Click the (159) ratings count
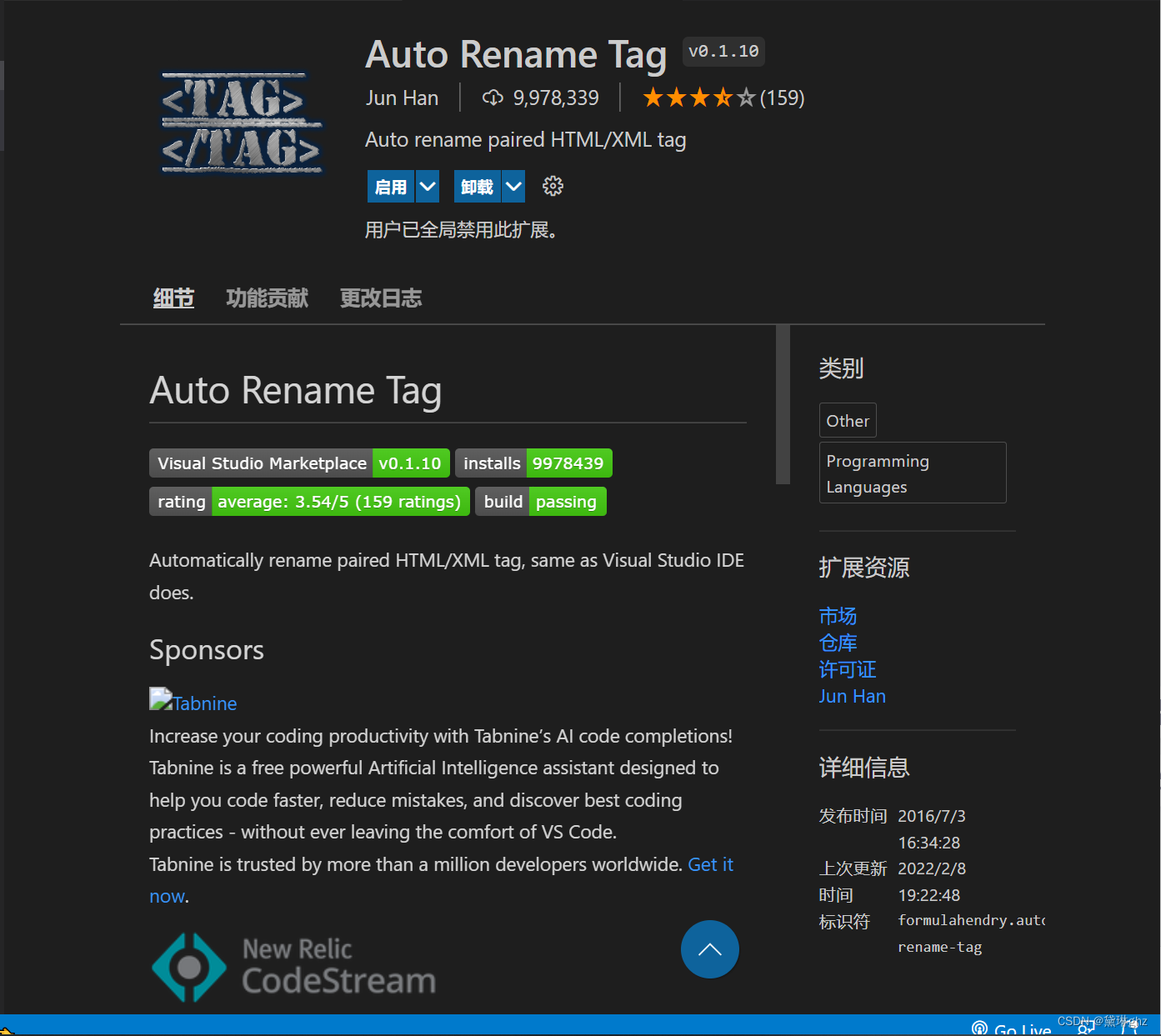 point(782,98)
